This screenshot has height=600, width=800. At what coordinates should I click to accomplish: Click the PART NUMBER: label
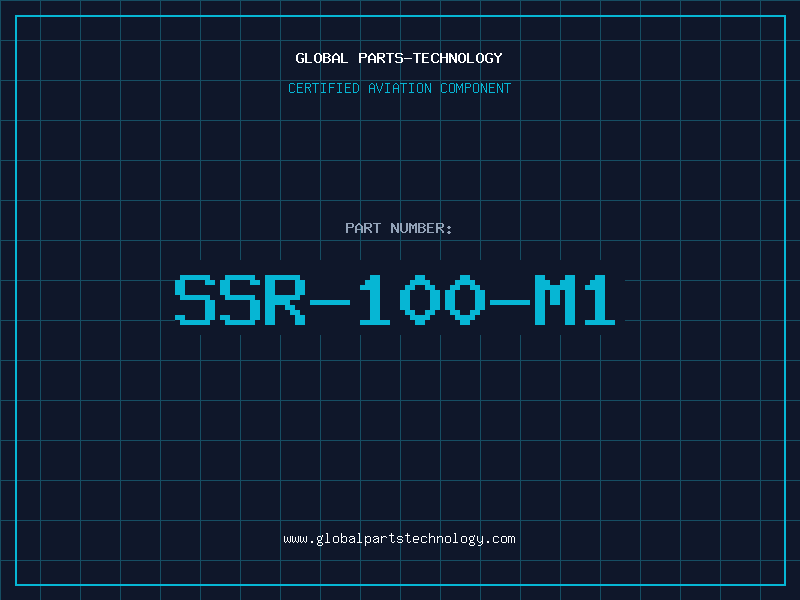point(399,228)
